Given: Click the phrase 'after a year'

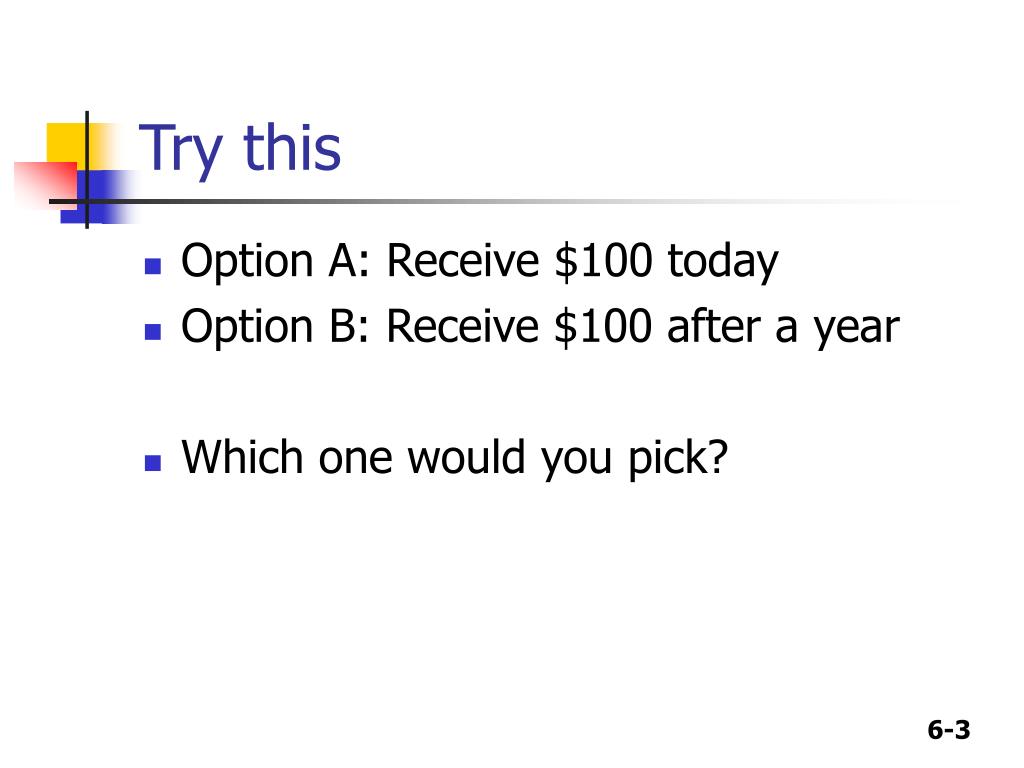Looking at the screenshot, I should pyautogui.click(x=783, y=328).
